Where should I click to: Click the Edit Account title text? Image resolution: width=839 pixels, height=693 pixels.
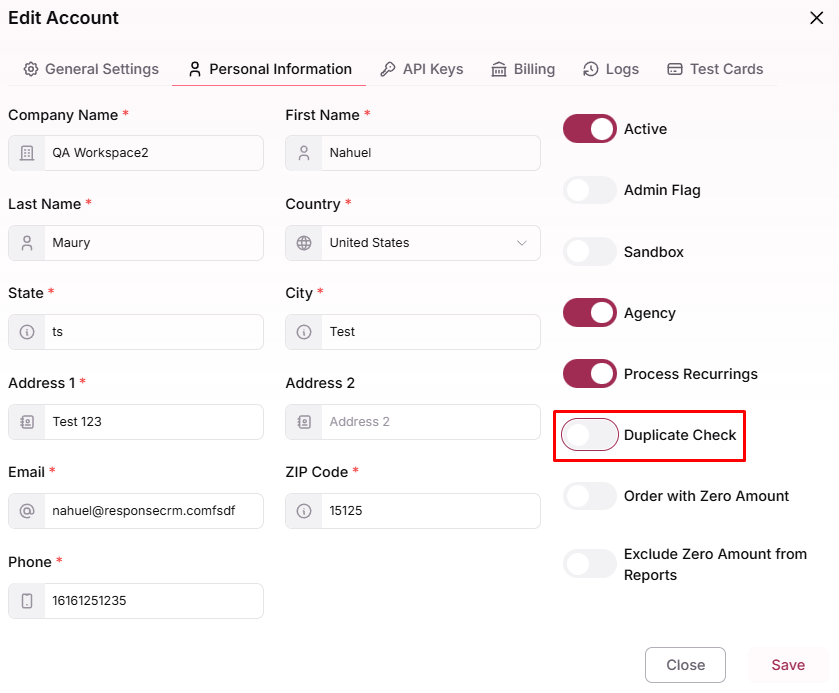(63, 18)
